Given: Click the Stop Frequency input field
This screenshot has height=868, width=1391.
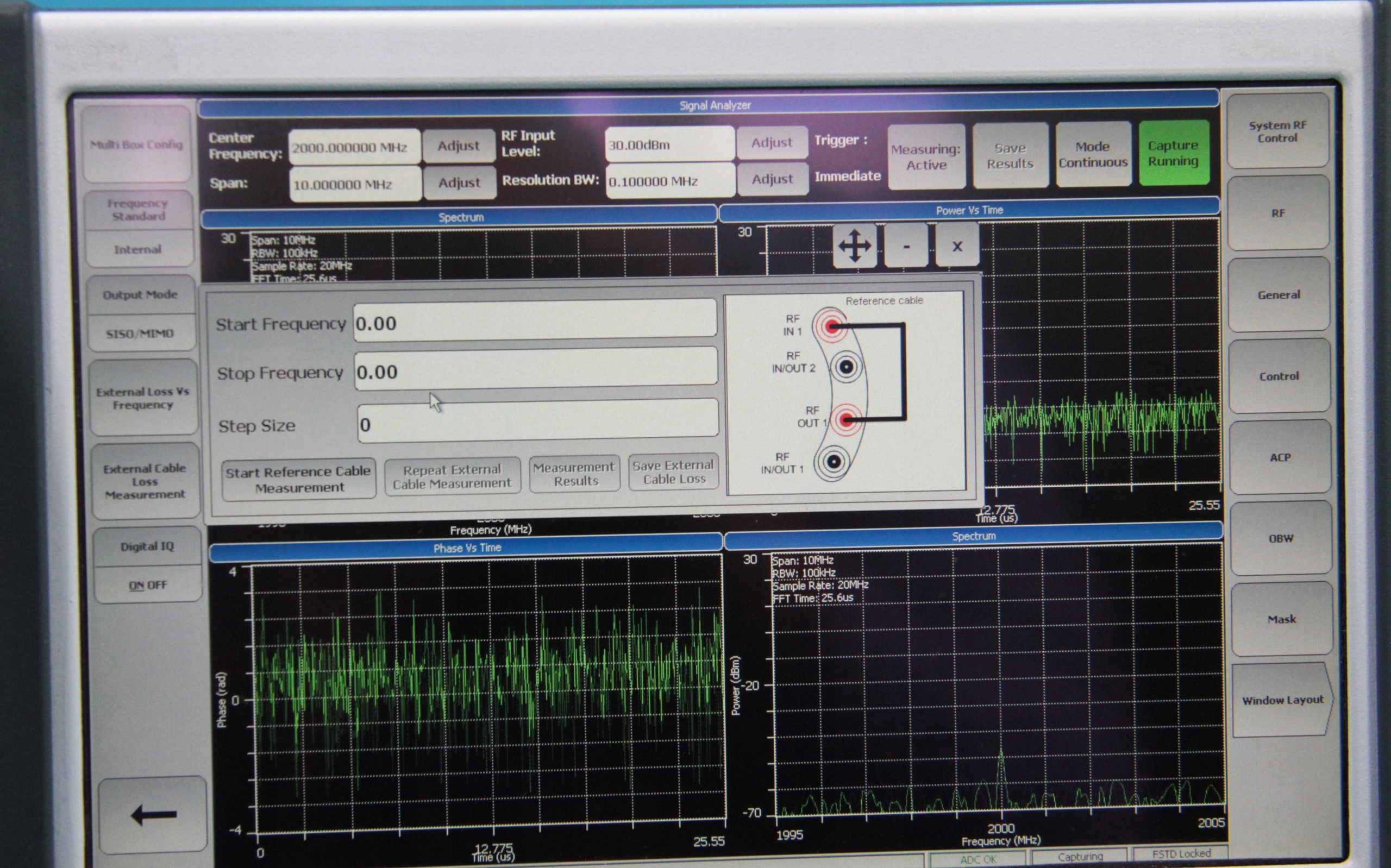Looking at the screenshot, I should [x=536, y=368].
